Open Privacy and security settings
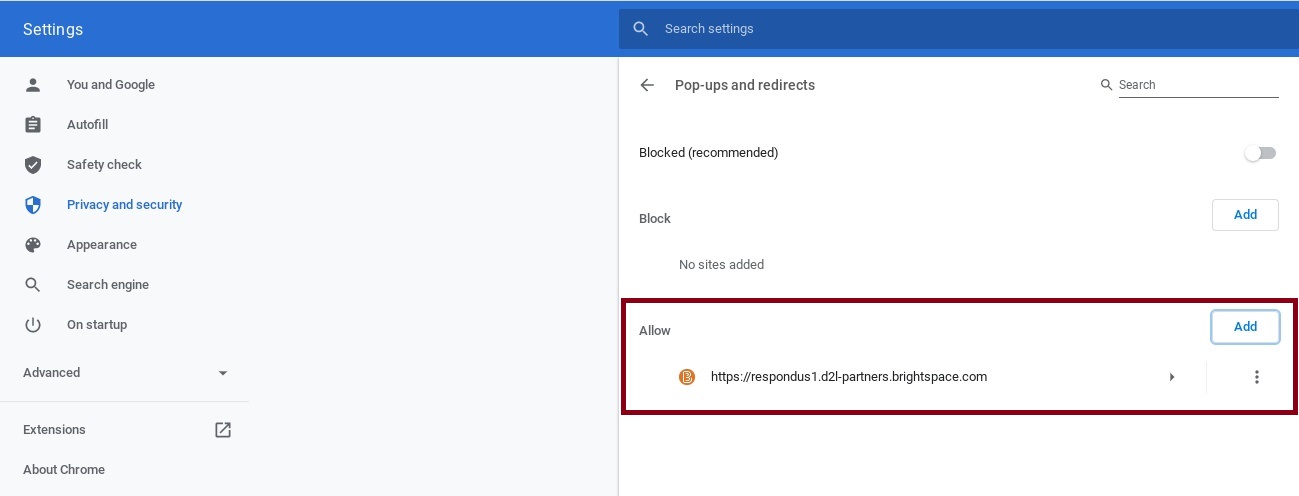The height and width of the screenshot is (496, 1299). click(124, 205)
